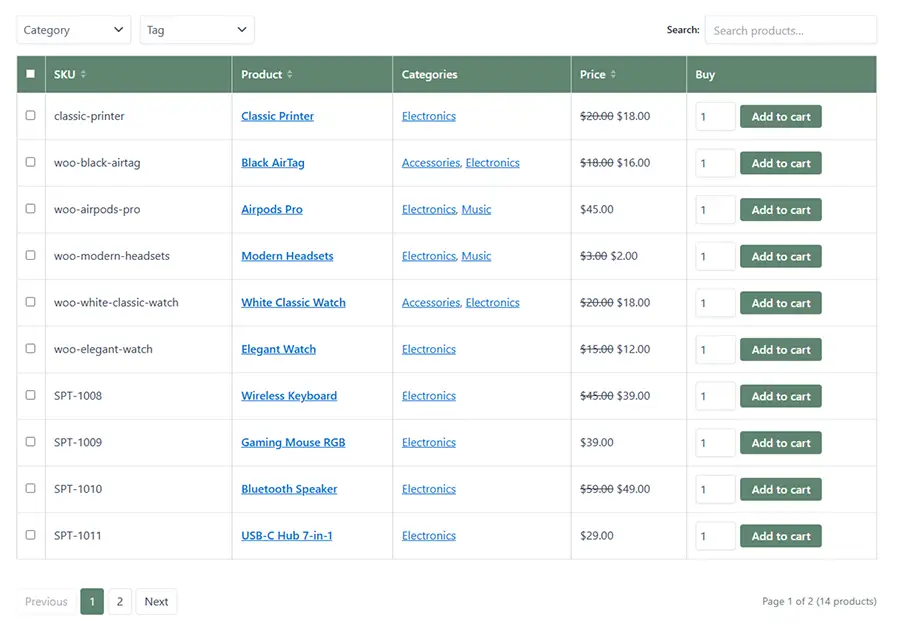Check the woo-airpods-pro row checkbox
Screen dimensions: 900x630
coord(30,208)
